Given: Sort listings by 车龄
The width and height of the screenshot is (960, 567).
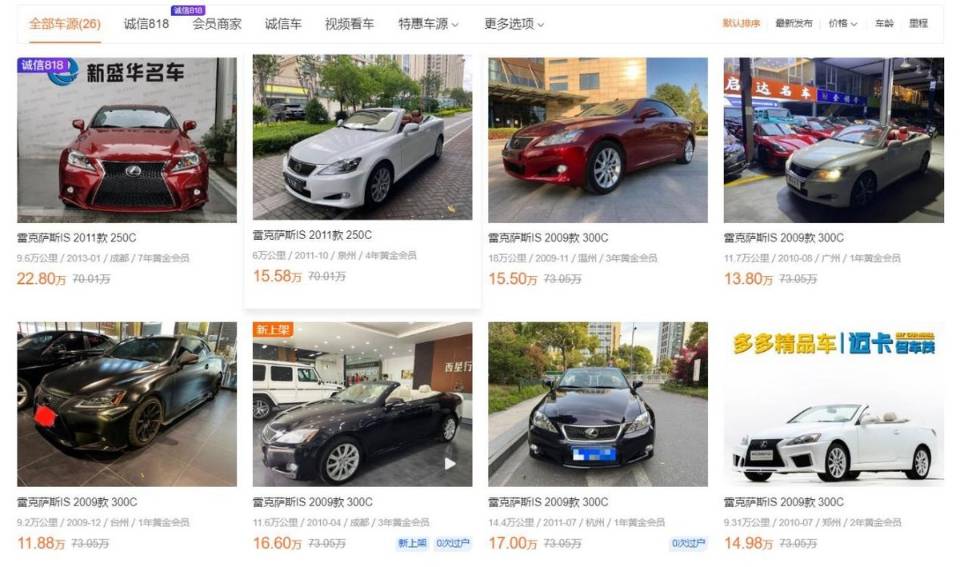Looking at the screenshot, I should 884,23.
